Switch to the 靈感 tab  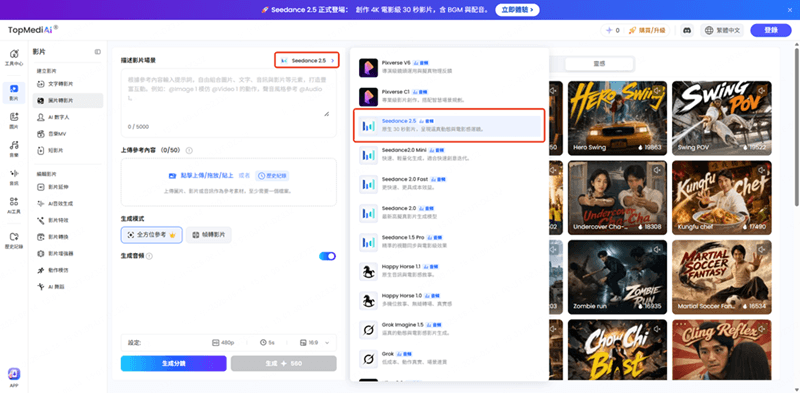[x=599, y=64]
